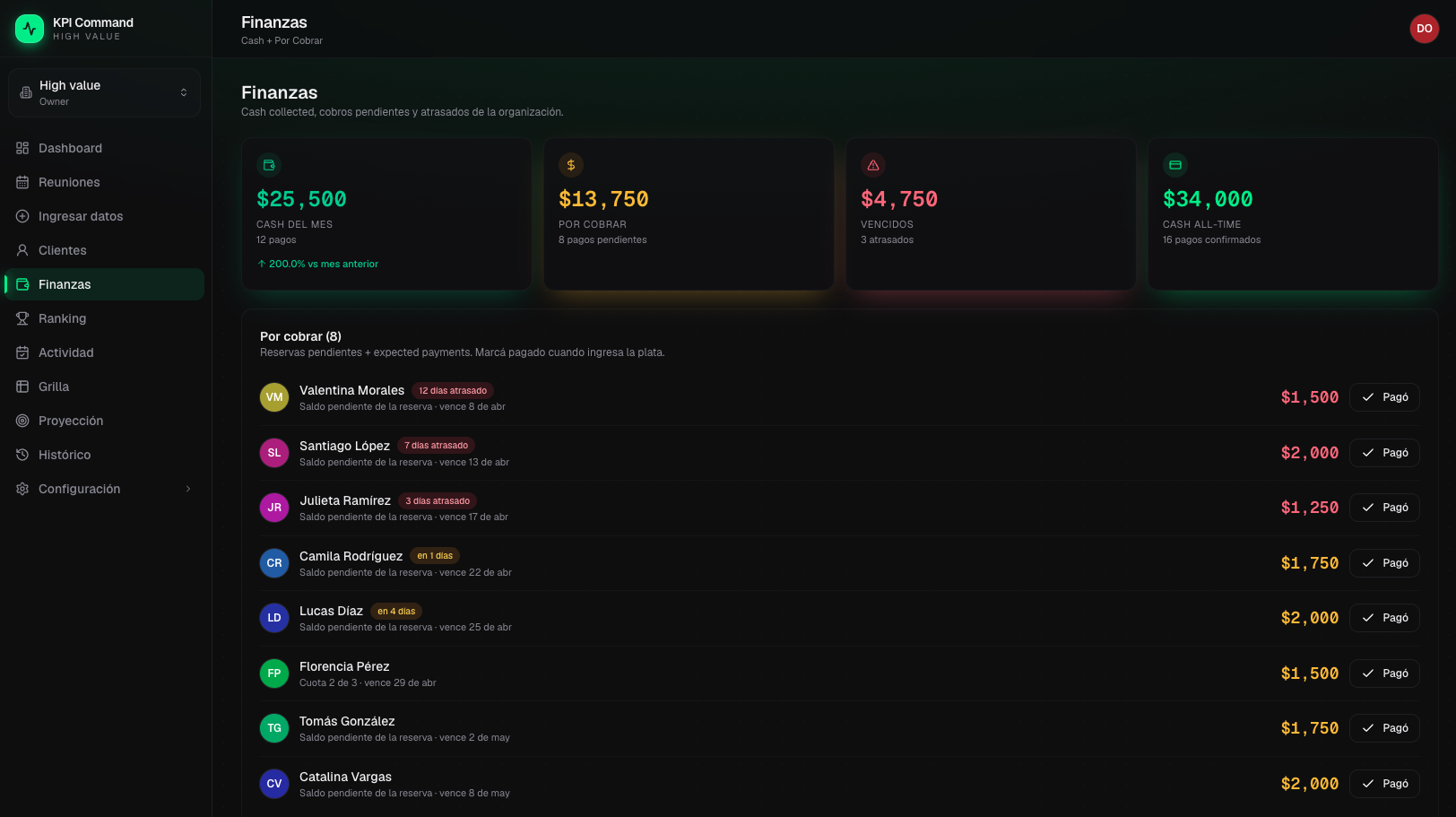Mark Valentina Morales payment as Pagó

tap(1384, 397)
